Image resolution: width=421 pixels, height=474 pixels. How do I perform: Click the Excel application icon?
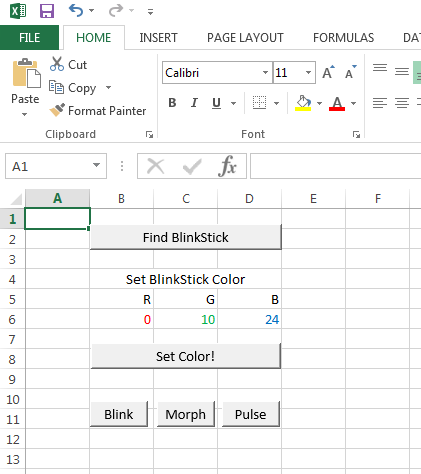[x=18, y=11]
